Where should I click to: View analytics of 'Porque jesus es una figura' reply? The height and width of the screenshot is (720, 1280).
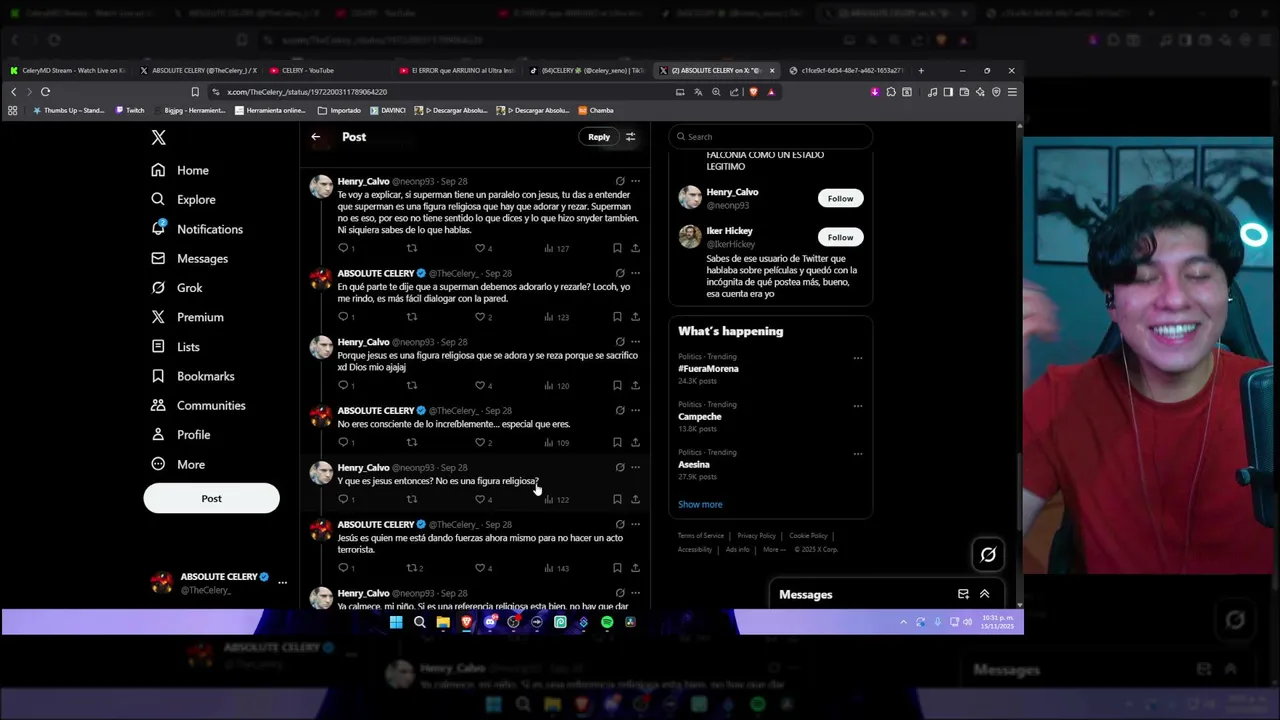pyautogui.click(x=557, y=385)
